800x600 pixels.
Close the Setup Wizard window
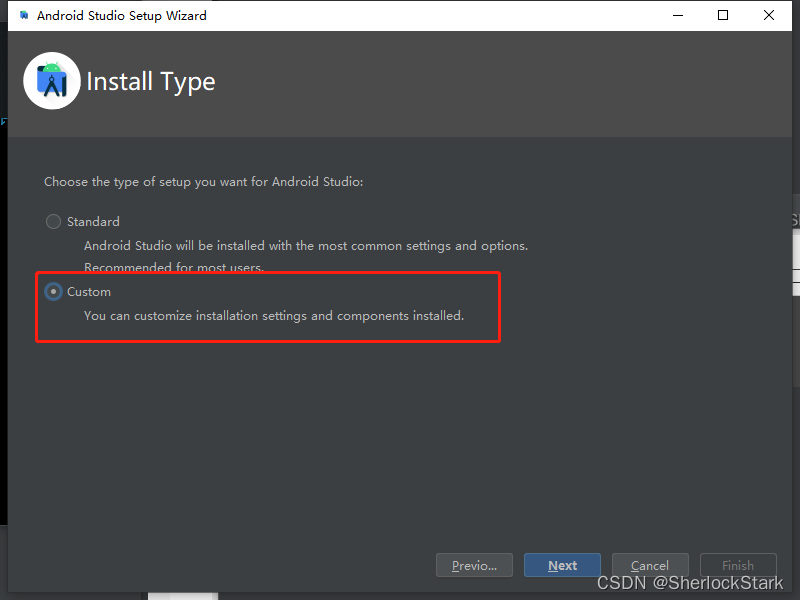[x=768, y=15]
